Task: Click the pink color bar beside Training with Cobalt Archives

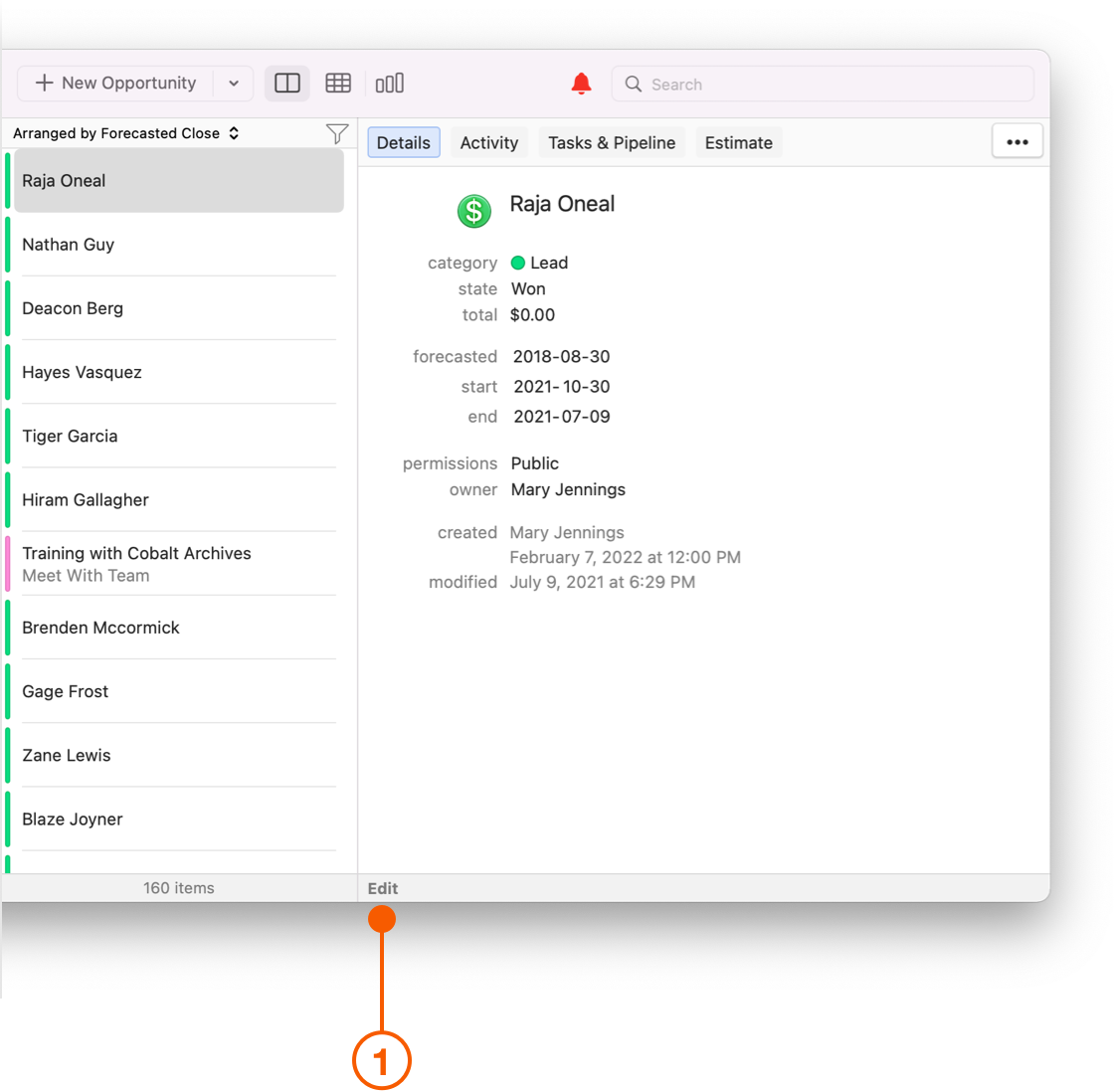Action: [x=7, y=563]
